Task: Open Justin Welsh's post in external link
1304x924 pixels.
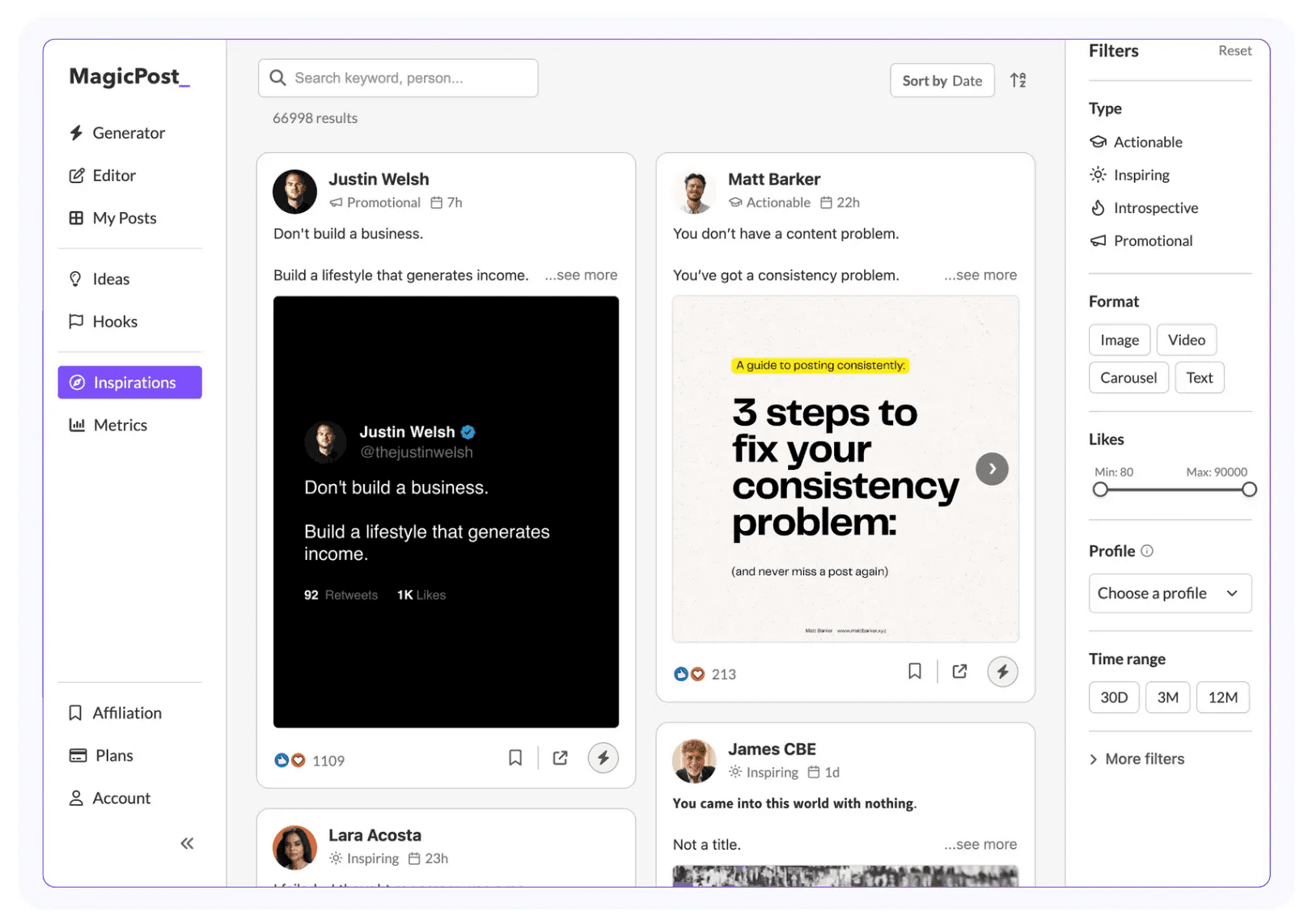Action: [560, 757]
